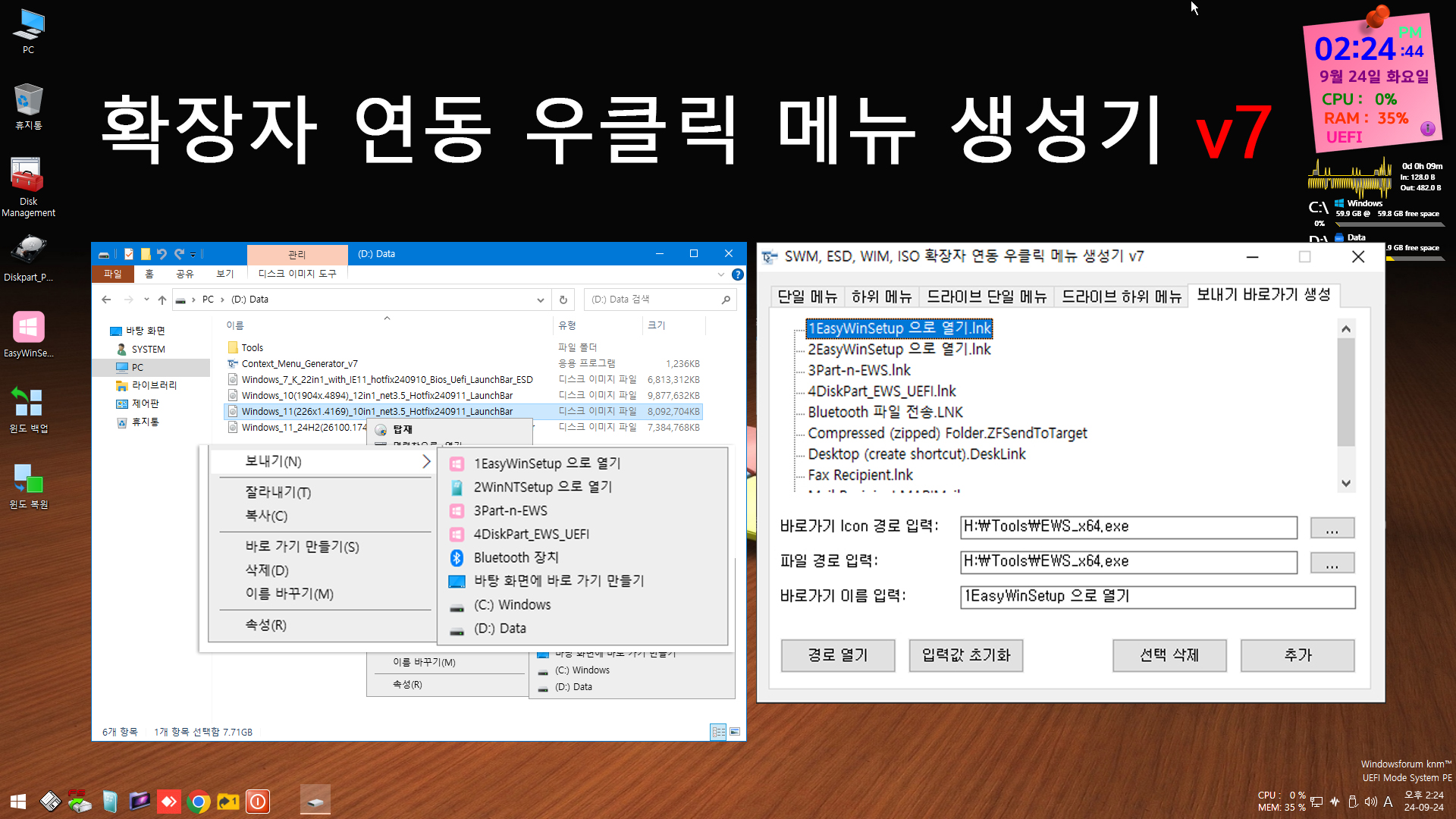
Task: Click the IME 'A' indicator in tray
Action: click(x=1388, y=802)
